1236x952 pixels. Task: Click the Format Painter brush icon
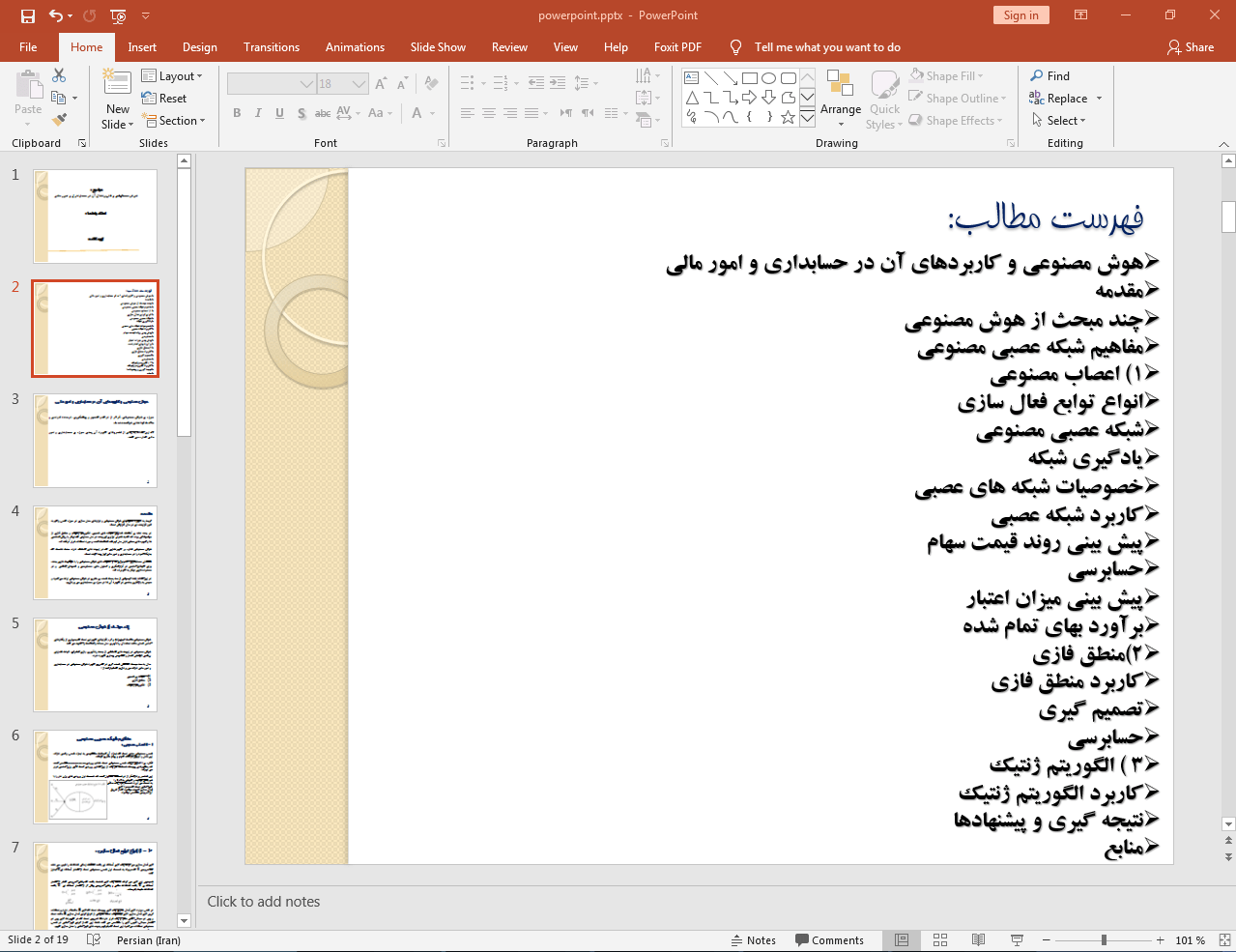point(59,120)
